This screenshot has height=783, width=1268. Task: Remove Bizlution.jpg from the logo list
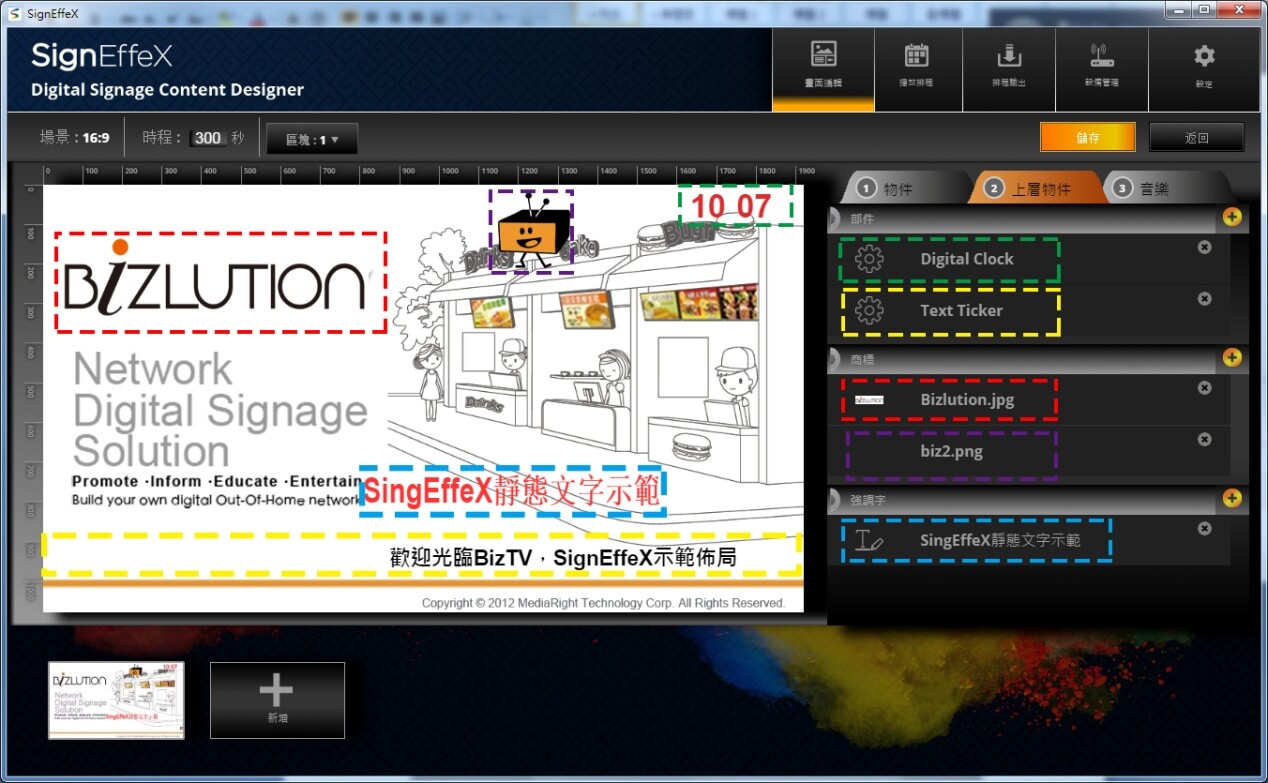coord(1205,388)
